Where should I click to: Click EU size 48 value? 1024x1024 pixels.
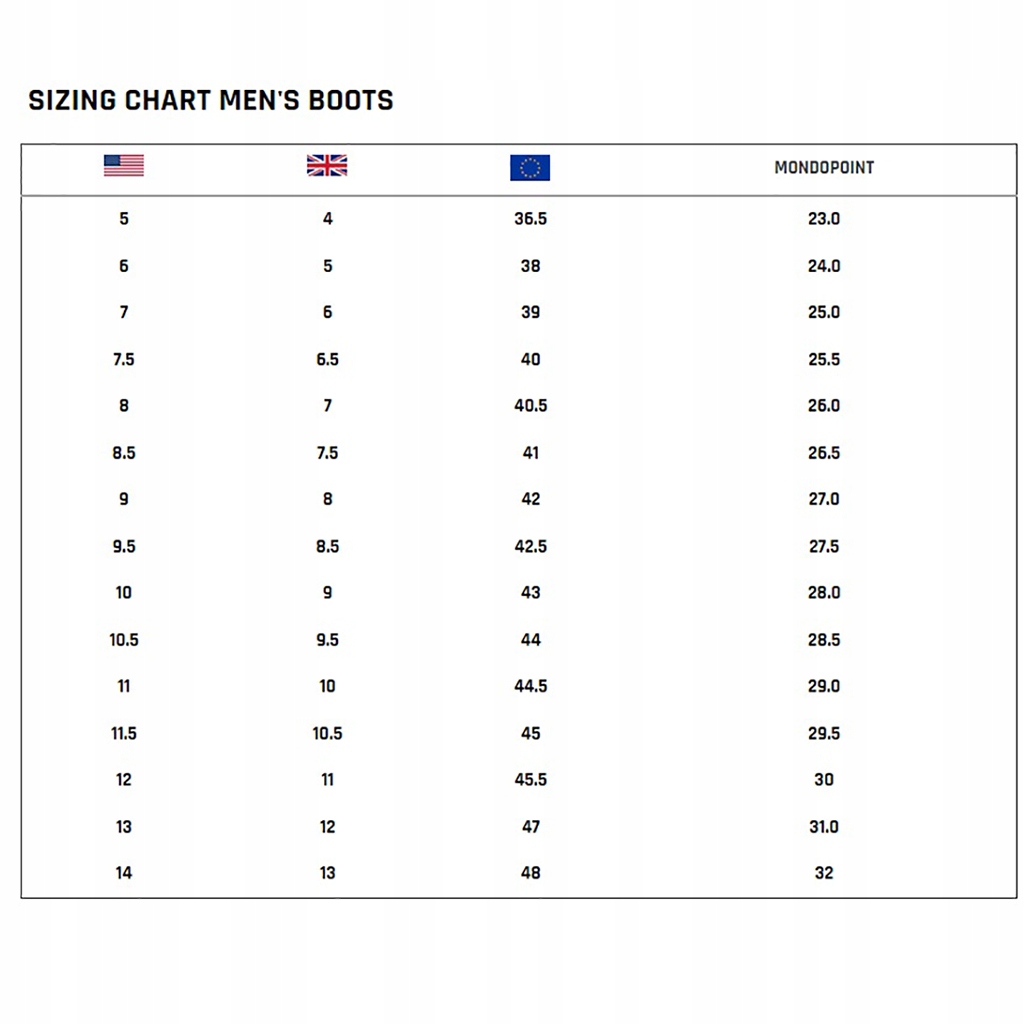(x=530, y=873)
